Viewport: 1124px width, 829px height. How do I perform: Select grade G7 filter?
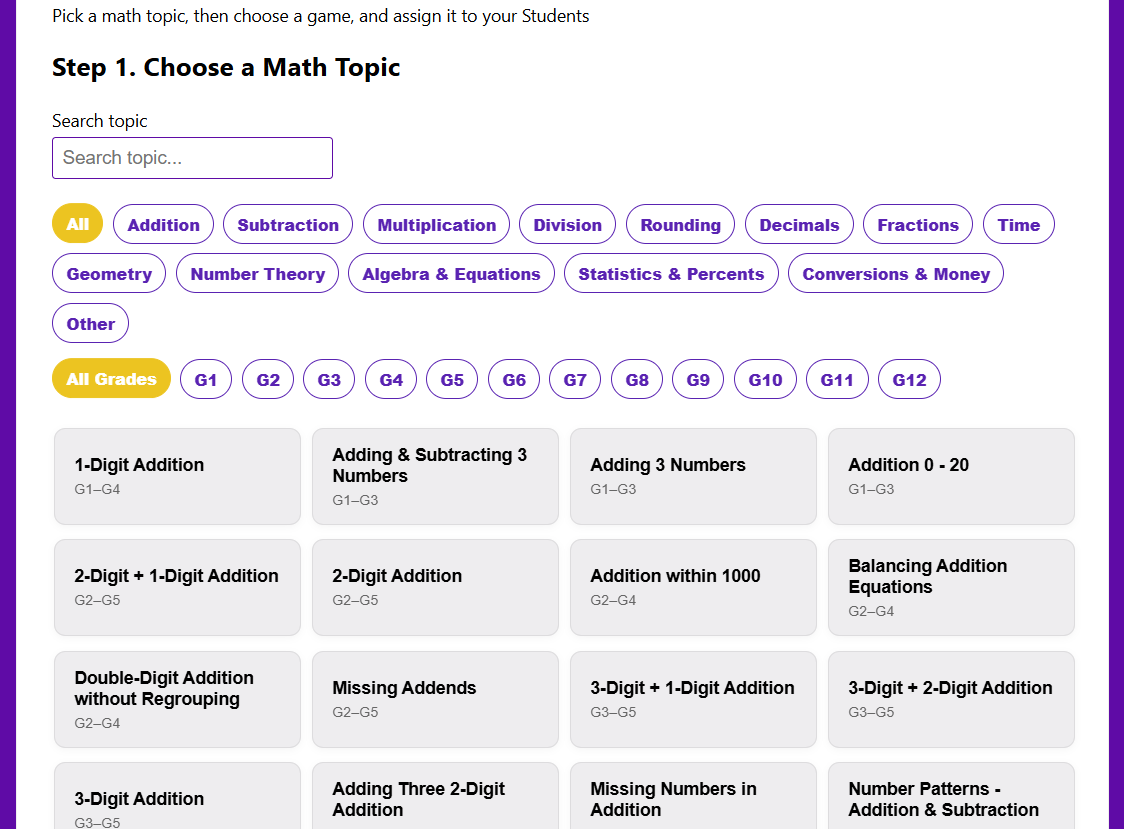point(575,379)
